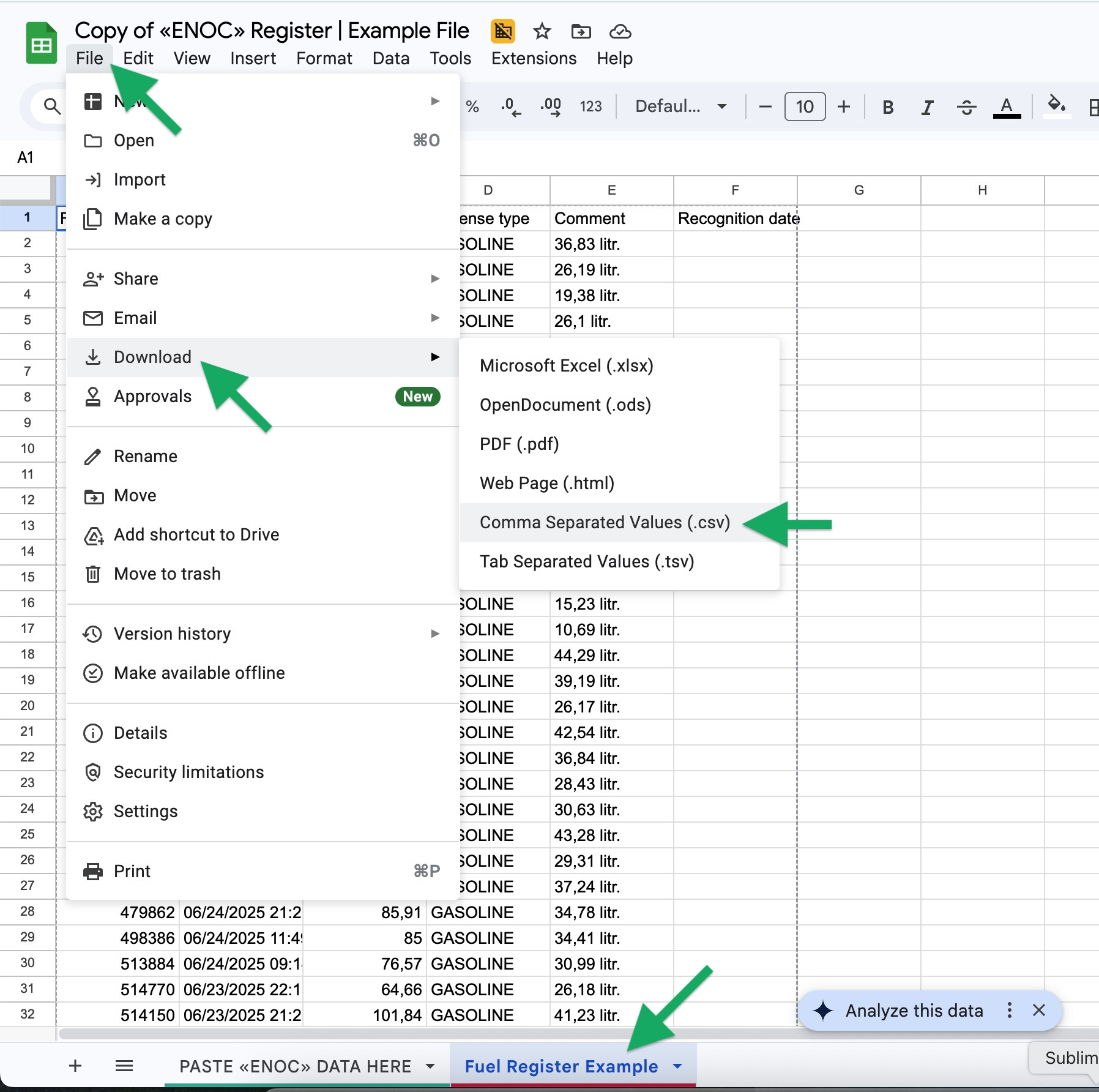Increase font size with plus button

coord(844,107)
